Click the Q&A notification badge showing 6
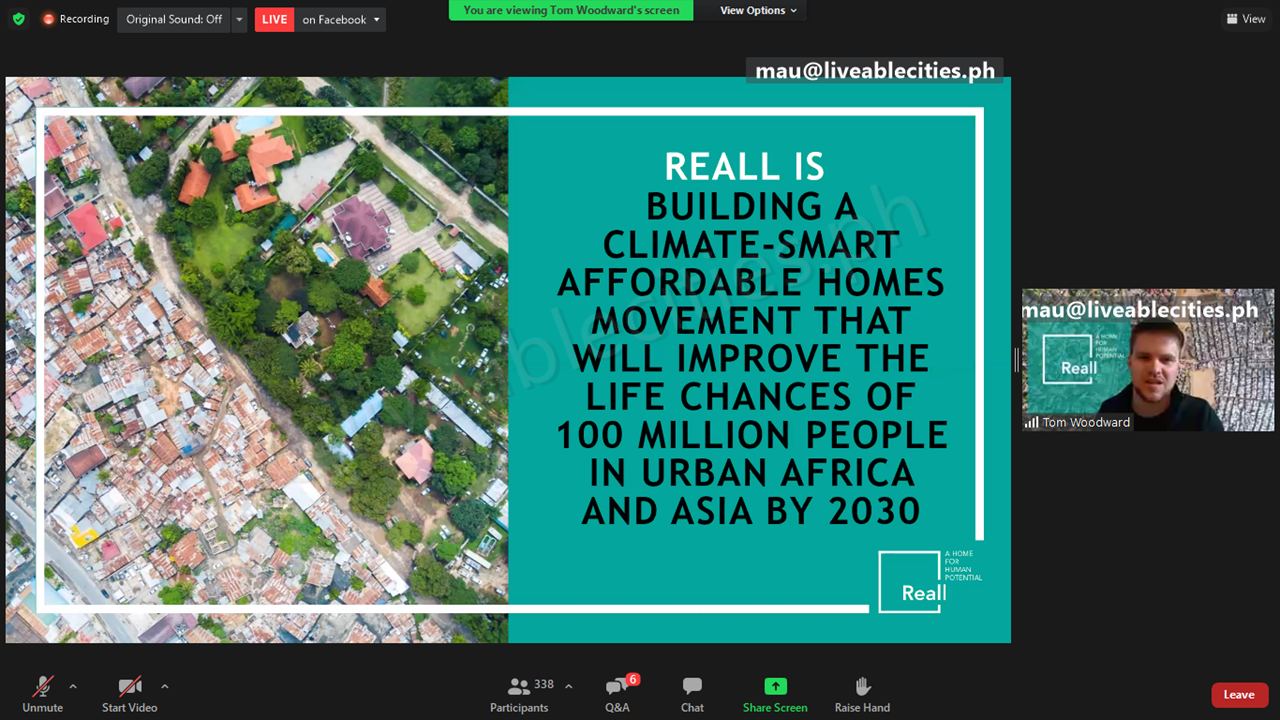This screenshot has width=1280, height=720. (633, 679)
